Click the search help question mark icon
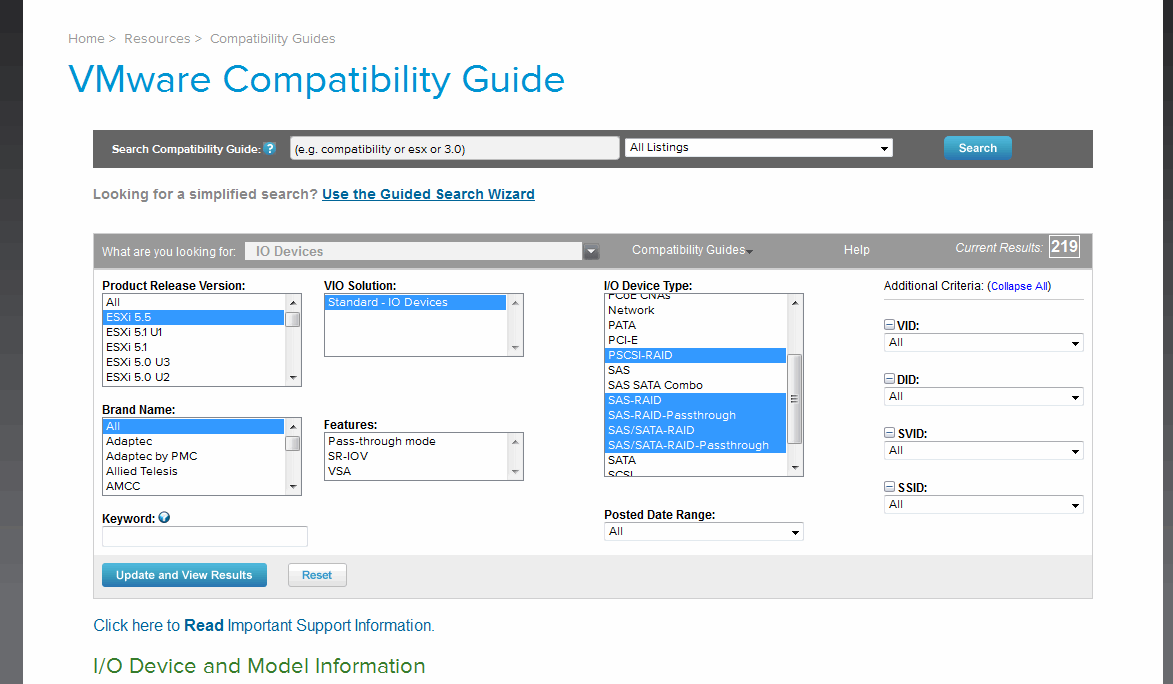Screen dimensions: 1173x684 point(270,148)
